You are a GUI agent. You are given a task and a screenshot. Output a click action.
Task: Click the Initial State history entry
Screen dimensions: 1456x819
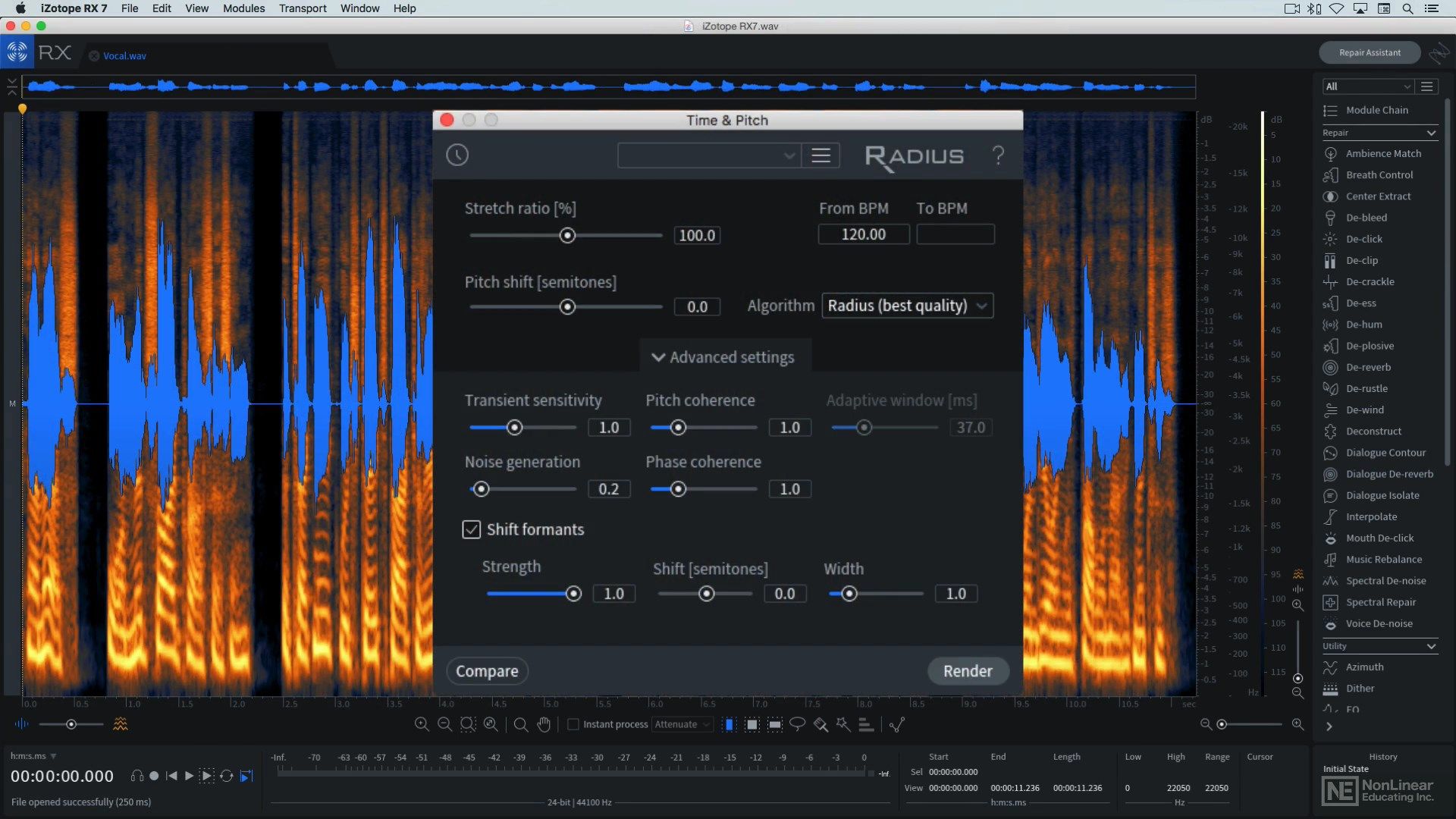tap(1345, 769)
